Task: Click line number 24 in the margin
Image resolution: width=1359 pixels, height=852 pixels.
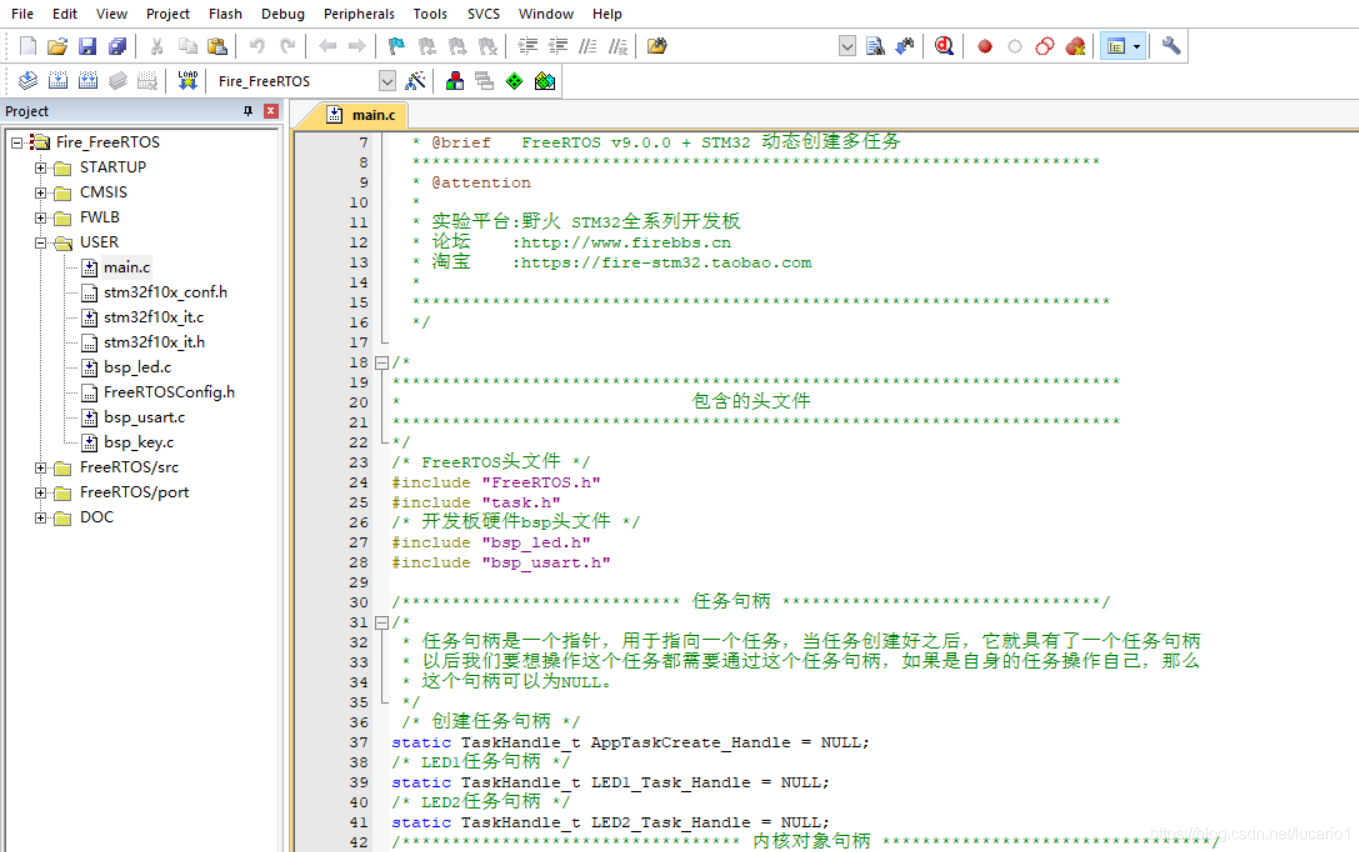Action: click(358, 482)
